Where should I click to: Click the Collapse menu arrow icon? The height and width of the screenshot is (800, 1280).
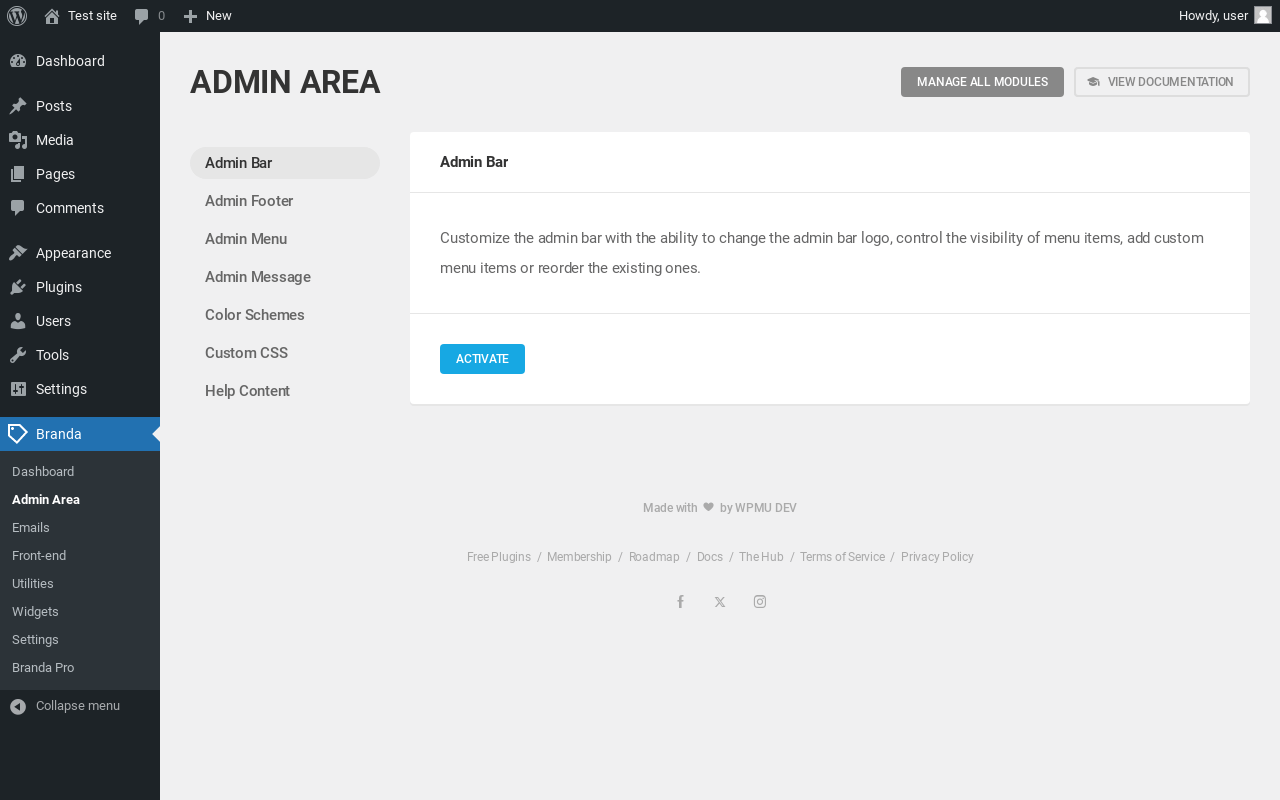click(x=18, y=706)
